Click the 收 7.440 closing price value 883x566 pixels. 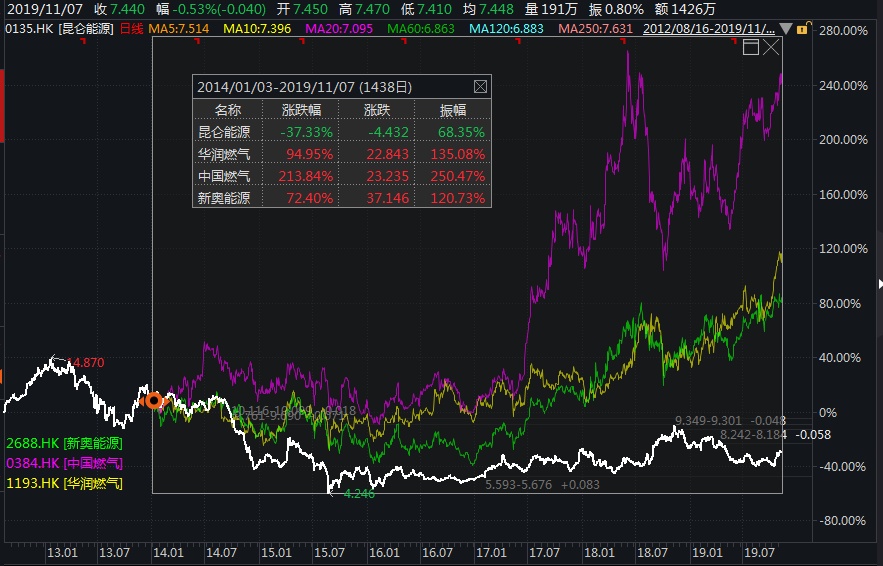(x=119, y=9)
